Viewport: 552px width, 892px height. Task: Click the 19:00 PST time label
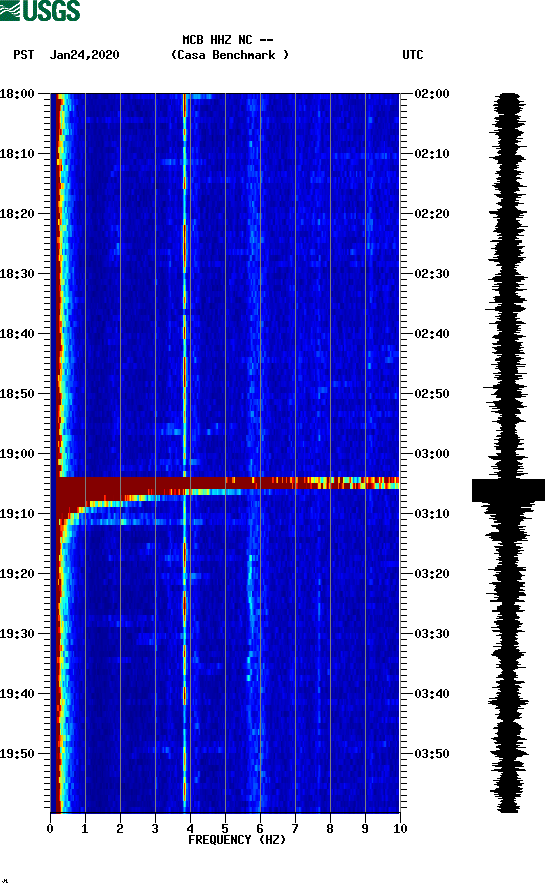(17, 454)
